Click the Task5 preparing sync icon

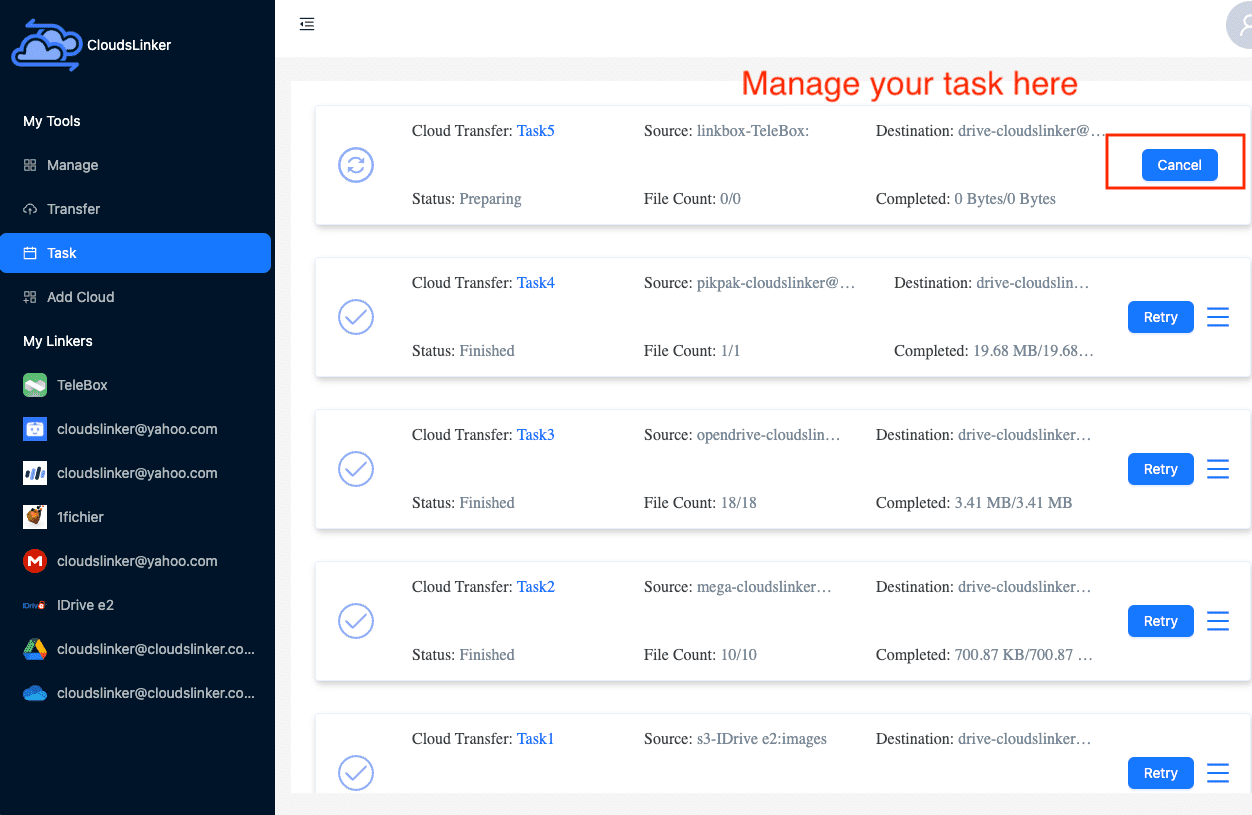tap(356, 165)
